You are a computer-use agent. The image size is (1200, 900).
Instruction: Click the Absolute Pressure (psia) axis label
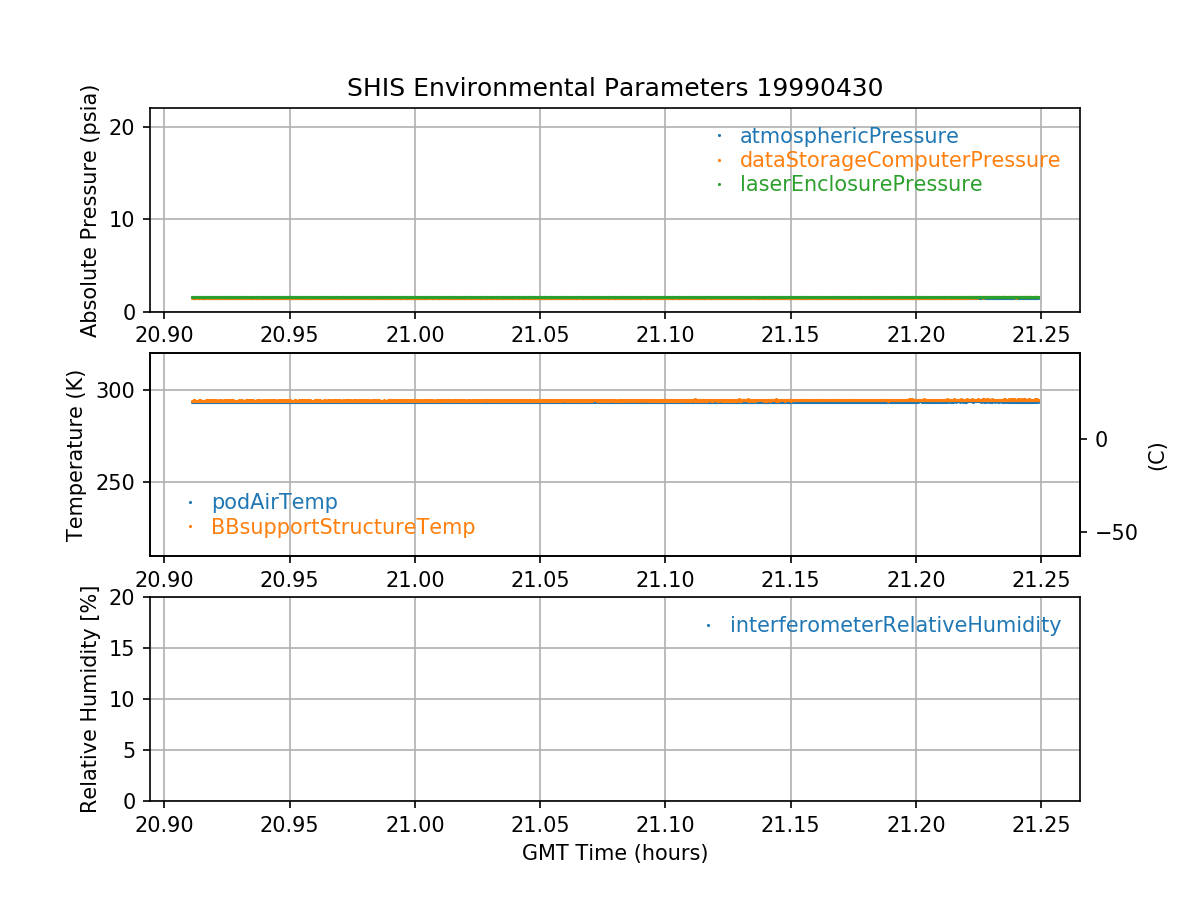coord(90,210)
